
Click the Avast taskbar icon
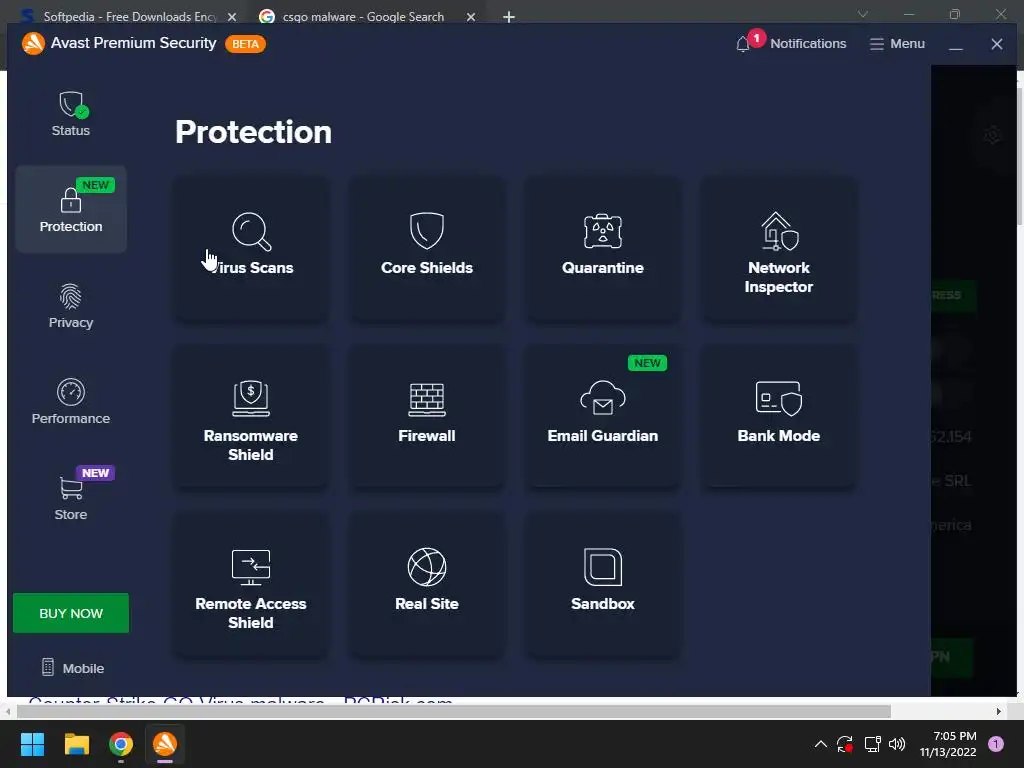pos(165,744)
